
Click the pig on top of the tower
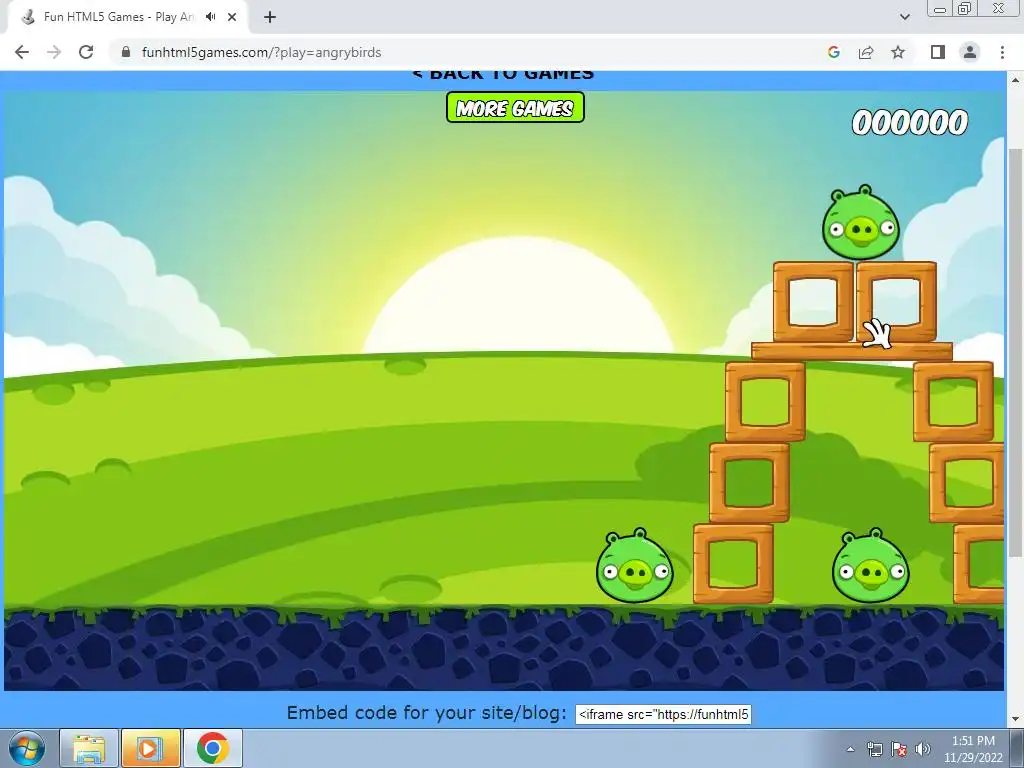click(861, 223)
